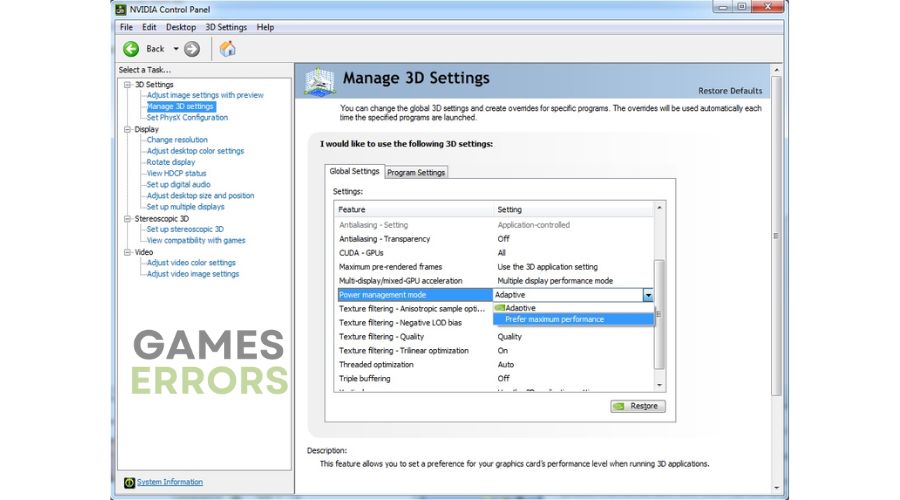Screen dimensions: 900x500
Task: Switch to the Program Settings tab
Action: pyautogui.click(x=416, y=172)
